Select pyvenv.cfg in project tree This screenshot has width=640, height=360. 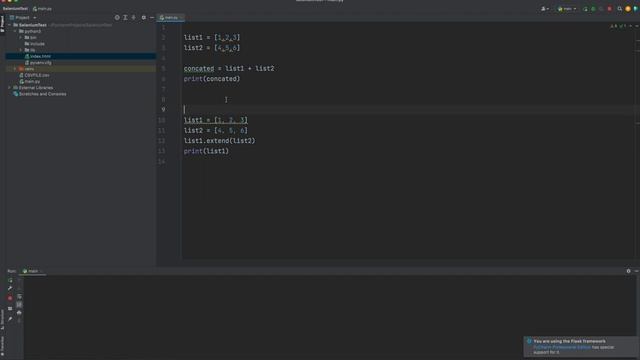click(38, 62)
